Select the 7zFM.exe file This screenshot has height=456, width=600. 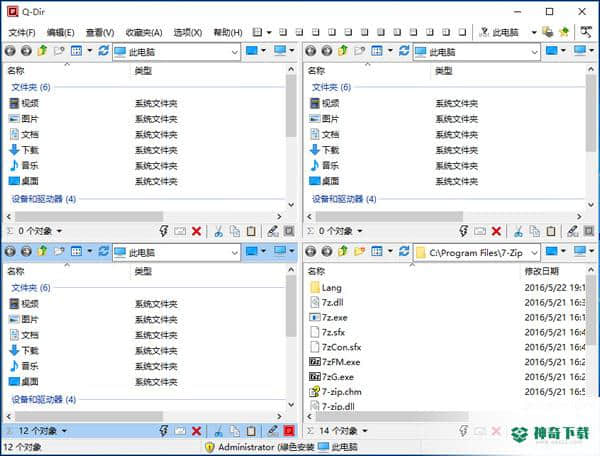[x=335, y=362]
